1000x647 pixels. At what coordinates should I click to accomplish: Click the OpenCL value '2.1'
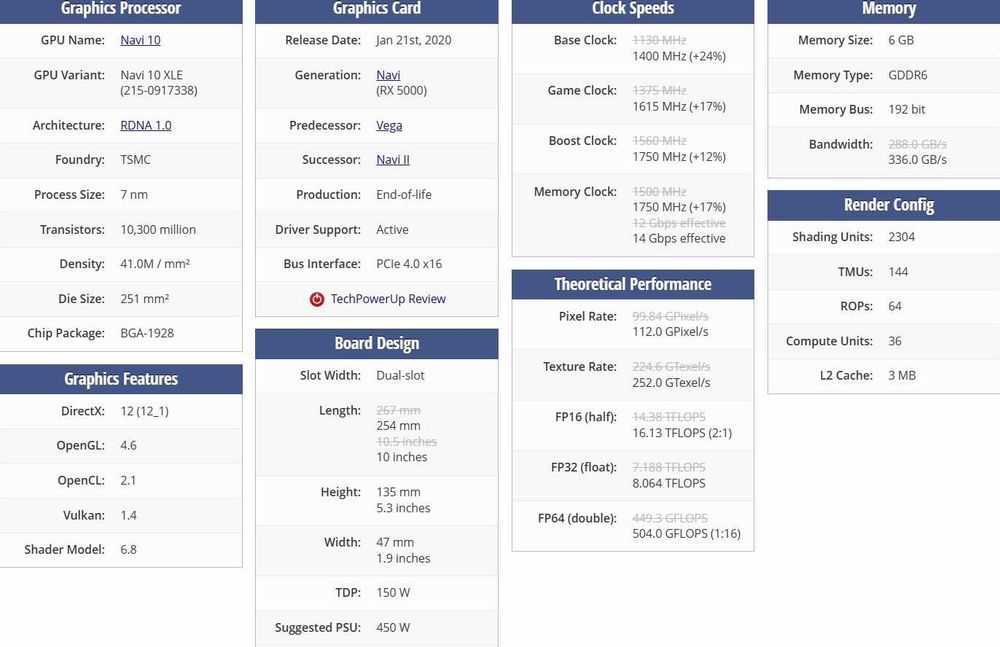click(x=128, y=480)
